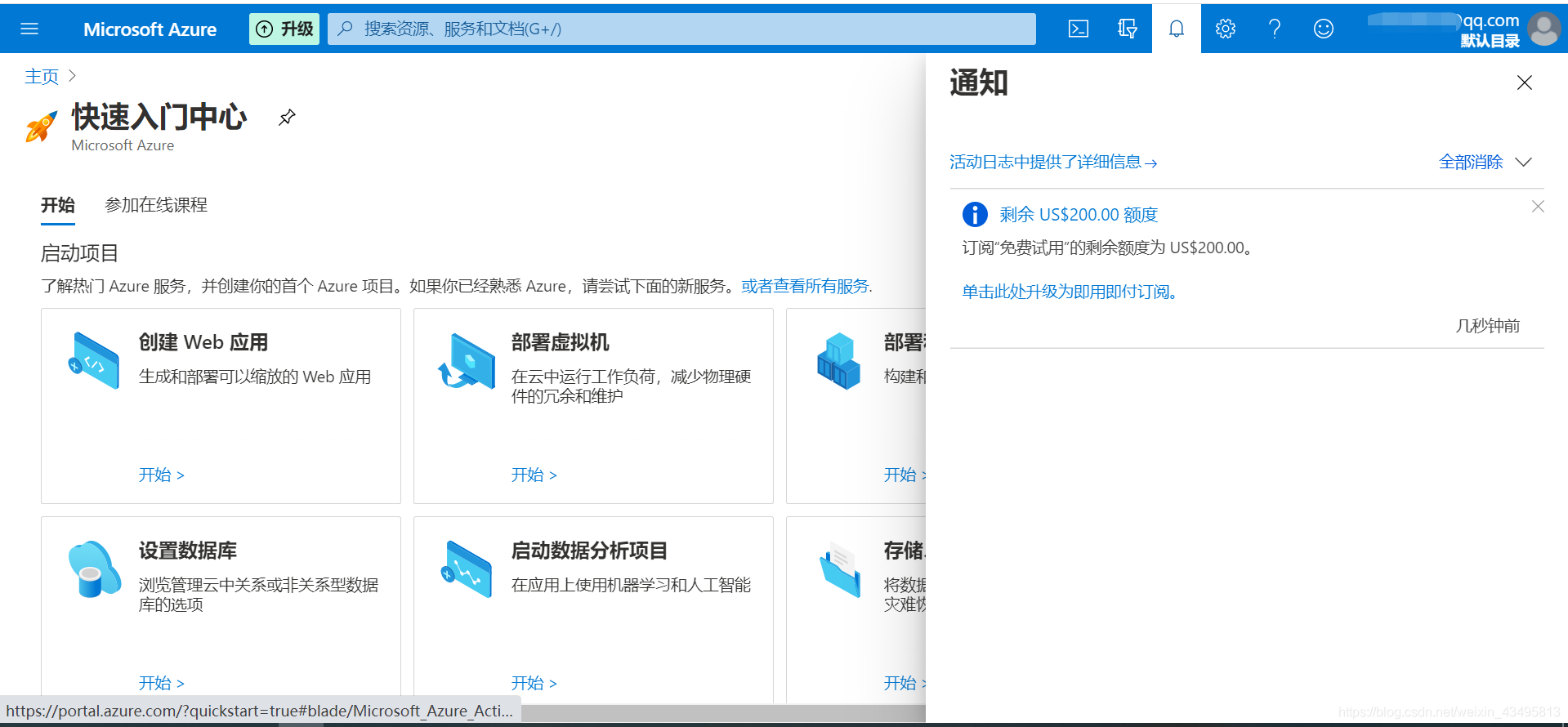Click the 设置数据库 heading
1568x727 pixels.
[188, 551]
